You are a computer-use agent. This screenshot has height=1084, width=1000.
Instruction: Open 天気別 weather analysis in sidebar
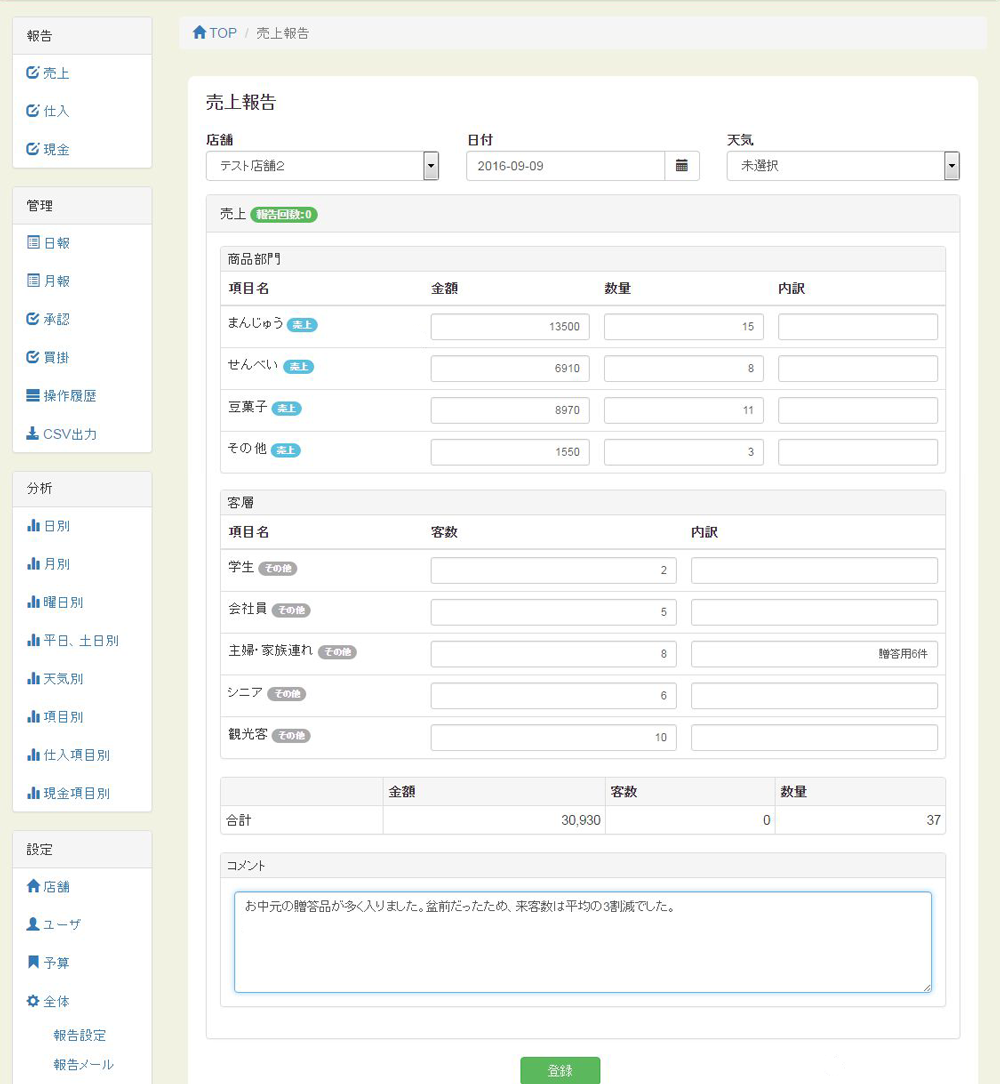[62, 678]
